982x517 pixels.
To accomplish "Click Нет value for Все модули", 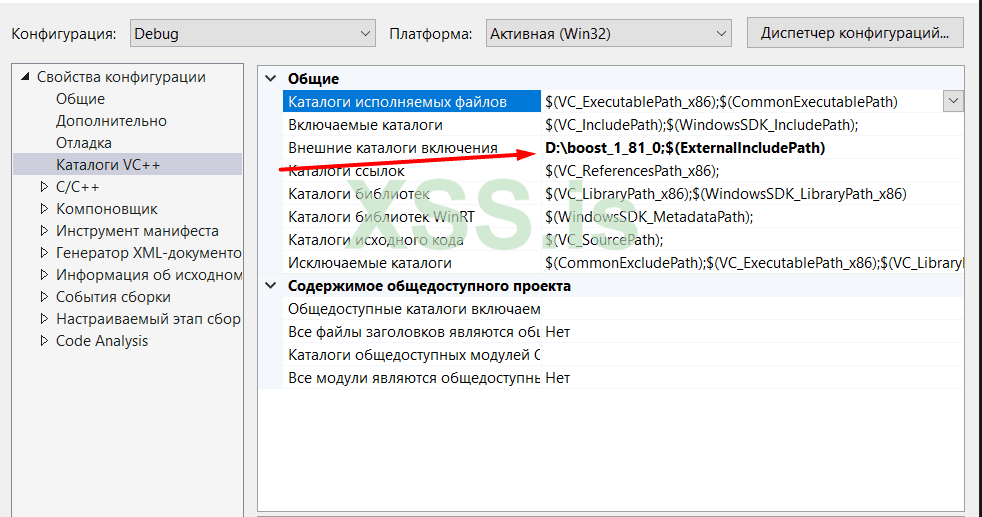I will click(753, 377).
